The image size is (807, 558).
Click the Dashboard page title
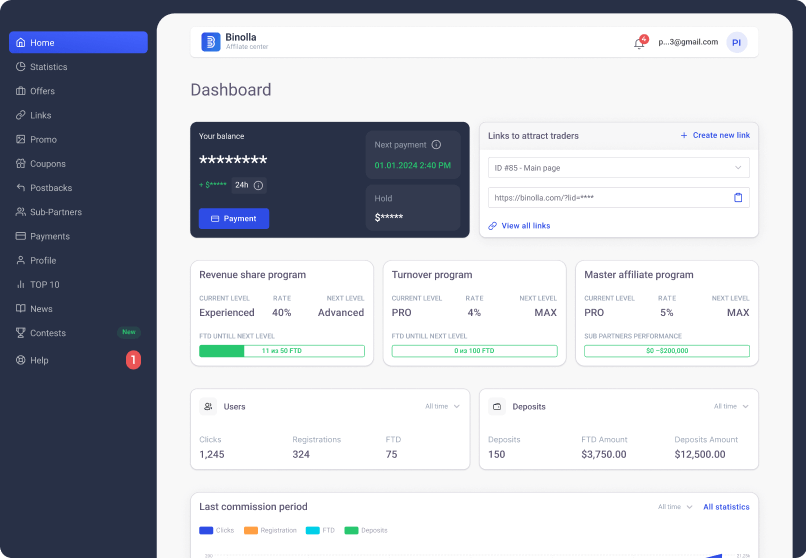pos(231,90)
